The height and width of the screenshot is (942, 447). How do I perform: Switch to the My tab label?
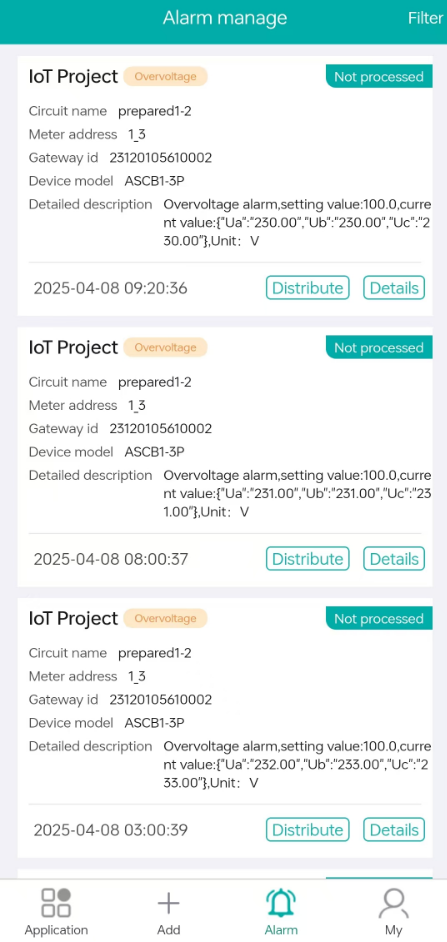point(394,929)
